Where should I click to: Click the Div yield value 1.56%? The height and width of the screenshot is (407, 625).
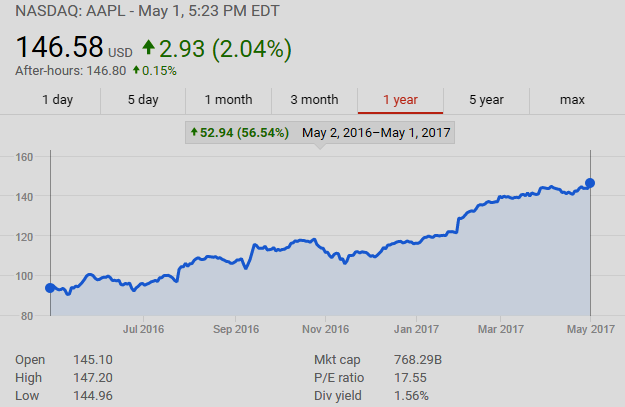click(x=411, y=395)
